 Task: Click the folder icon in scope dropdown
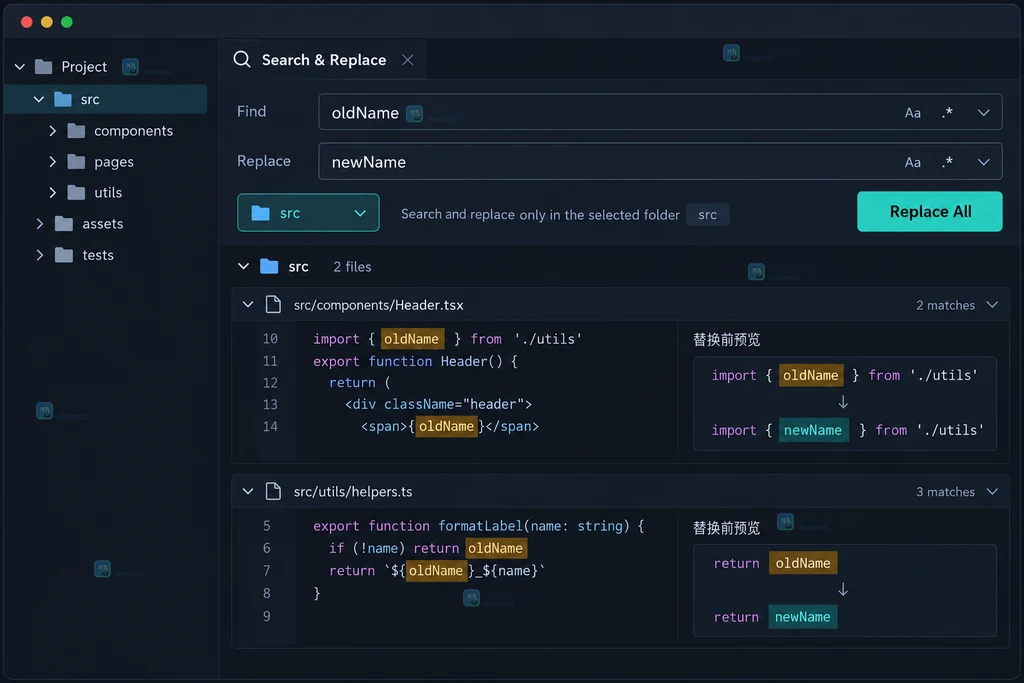tap(261, 213)
